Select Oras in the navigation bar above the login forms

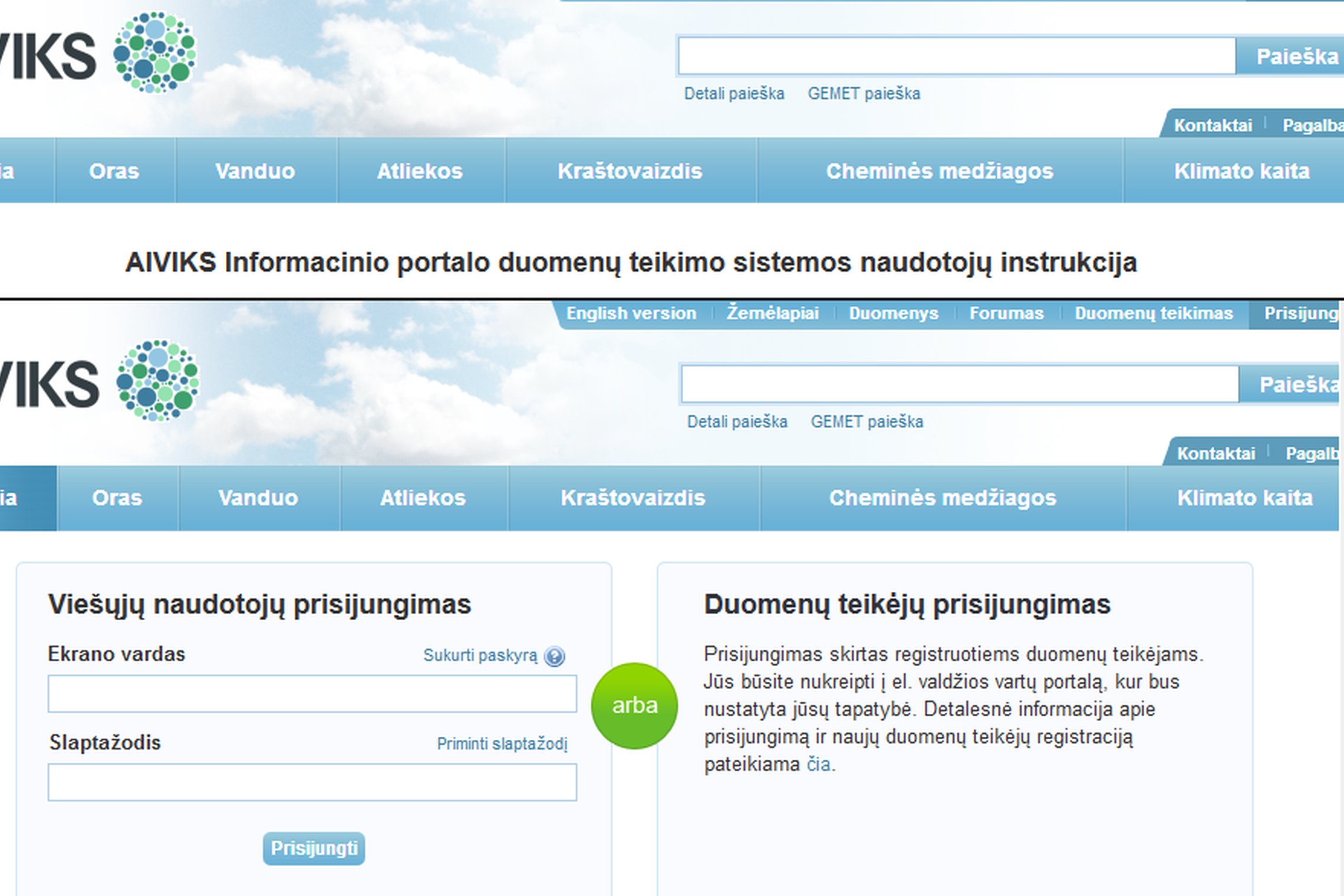(117, 498)
